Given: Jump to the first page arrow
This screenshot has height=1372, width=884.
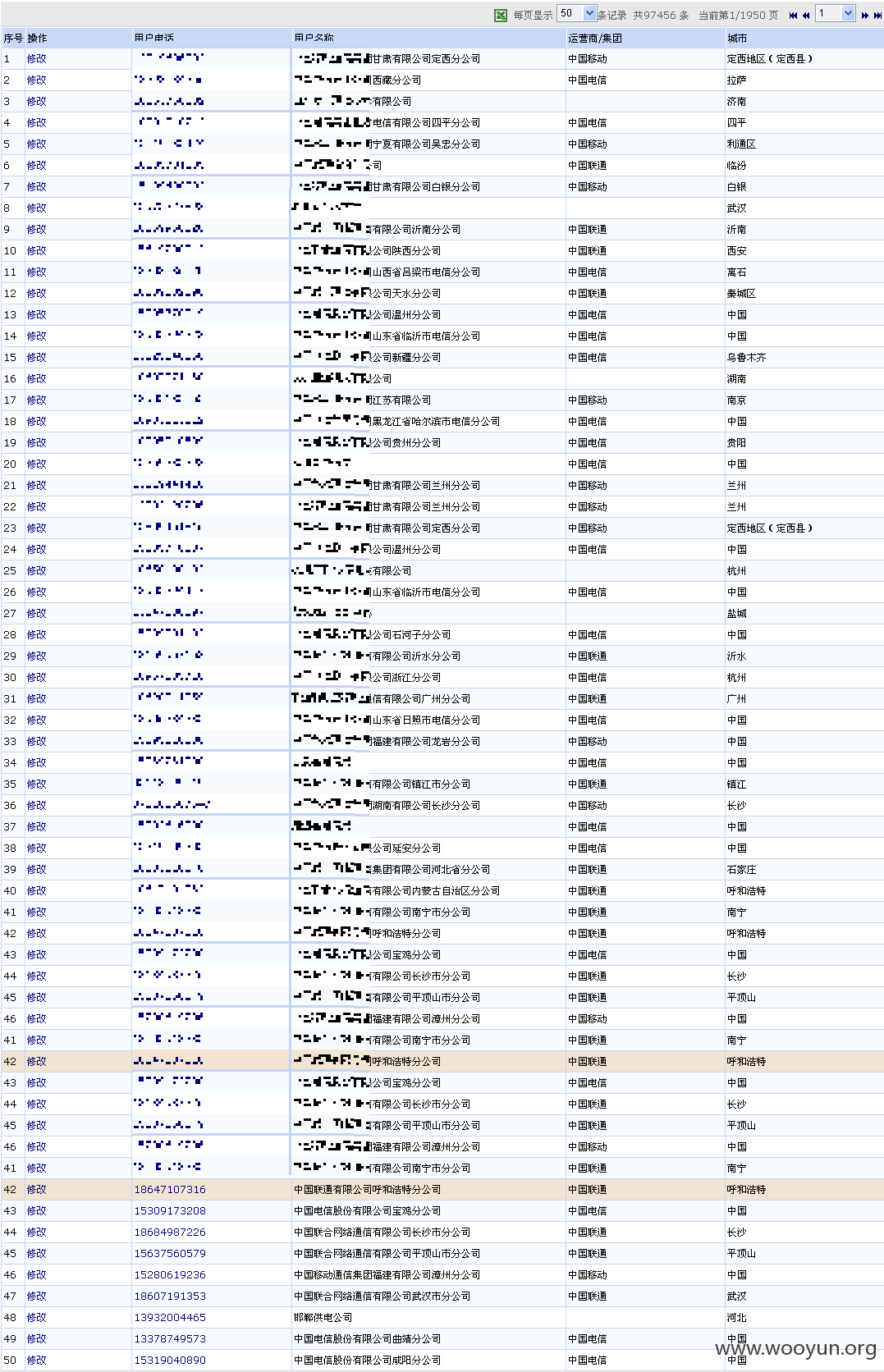Looking at the screenshot, I should tap(793, 15).
